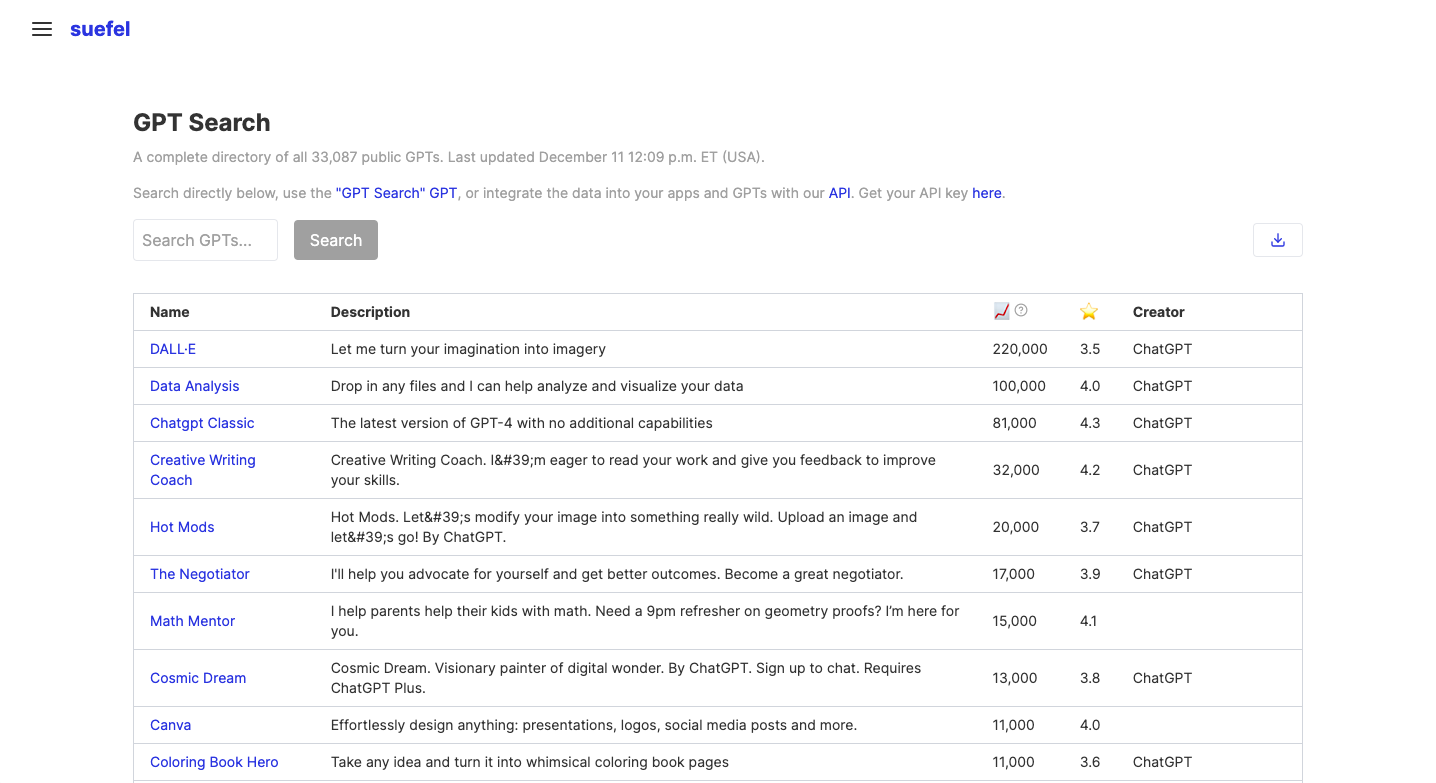Go to suefel home logo
1436x783 pixels.
point(100,29)
